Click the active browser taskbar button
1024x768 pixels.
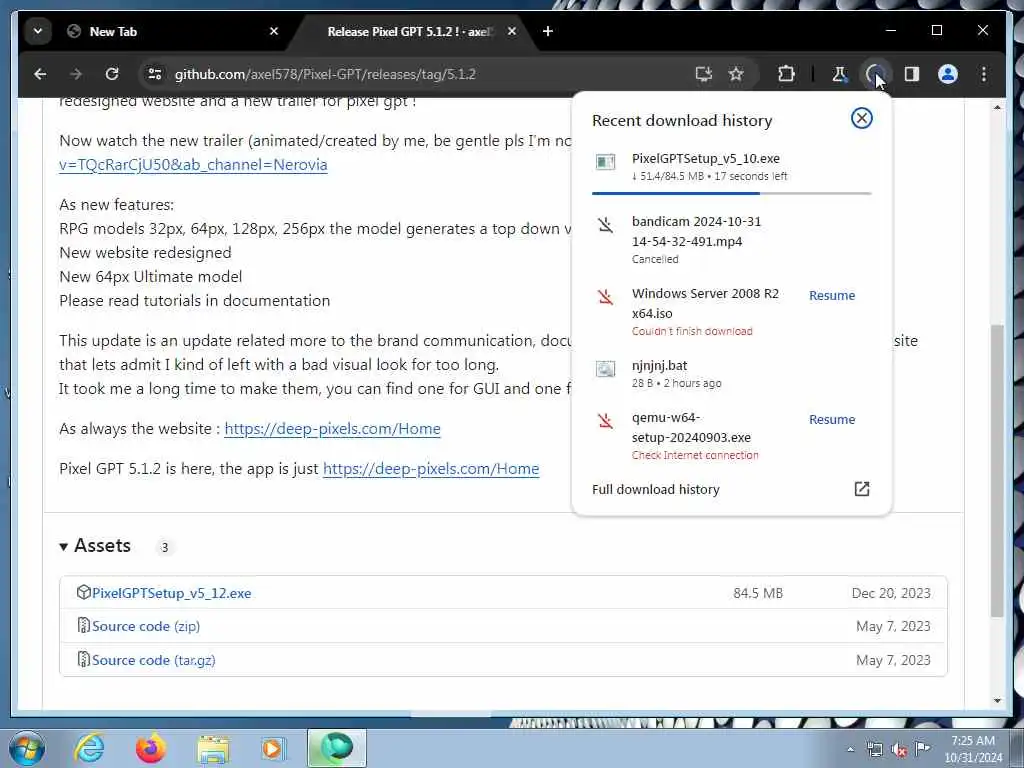point(336,748)
